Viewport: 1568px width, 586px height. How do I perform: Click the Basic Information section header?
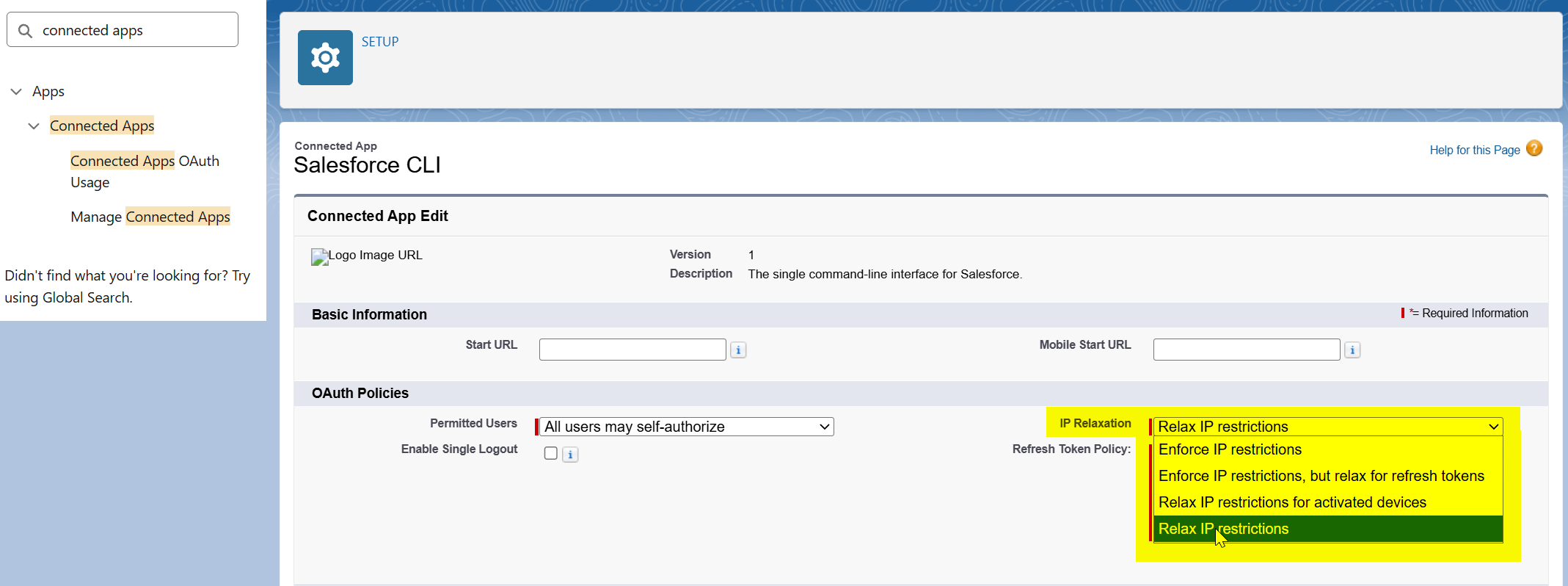click(x=369, y=314)
